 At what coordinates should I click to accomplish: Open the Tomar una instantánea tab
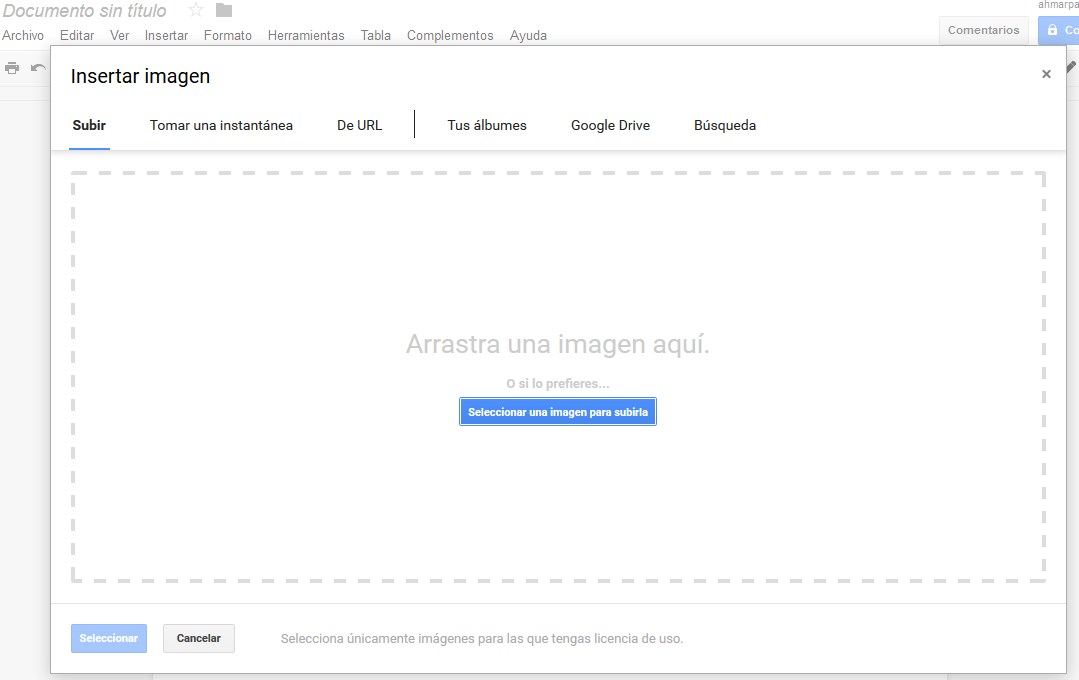pos(220,125)
